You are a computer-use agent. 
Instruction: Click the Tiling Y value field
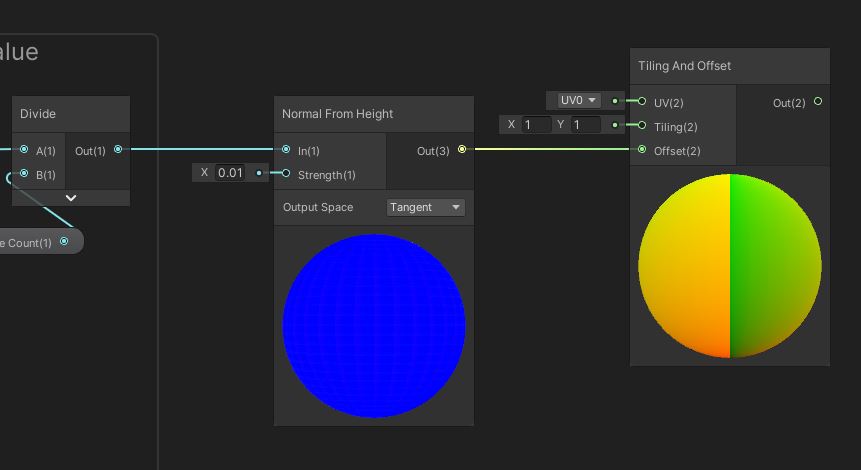(585, 125)
